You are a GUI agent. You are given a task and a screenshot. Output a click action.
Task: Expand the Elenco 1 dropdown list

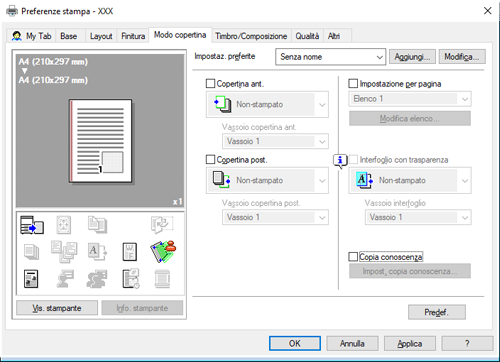[410, 99]
